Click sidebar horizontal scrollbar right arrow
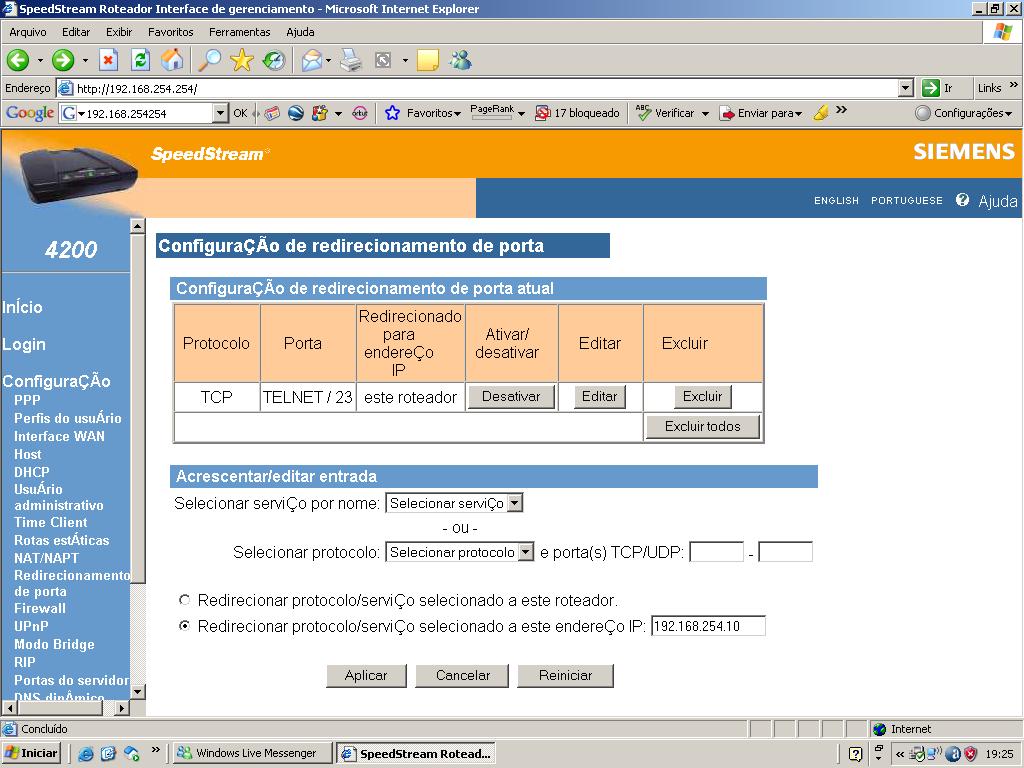 (x=122, y=707)
